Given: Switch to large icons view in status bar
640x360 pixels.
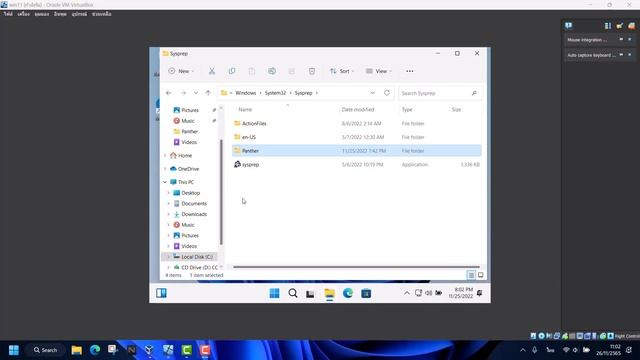Looking at the screenshot, I should click(x=480, y=275).
